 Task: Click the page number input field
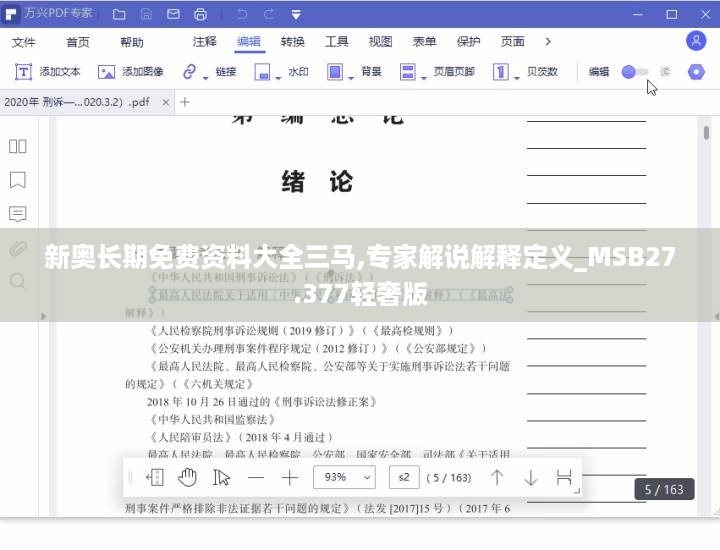click(404, 477)
